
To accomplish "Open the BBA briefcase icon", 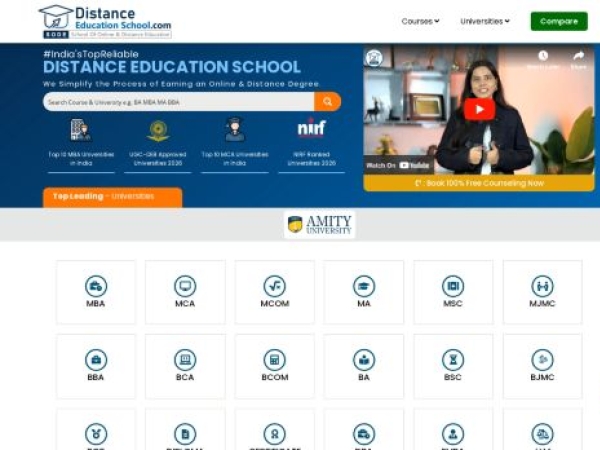I will 96,360.
